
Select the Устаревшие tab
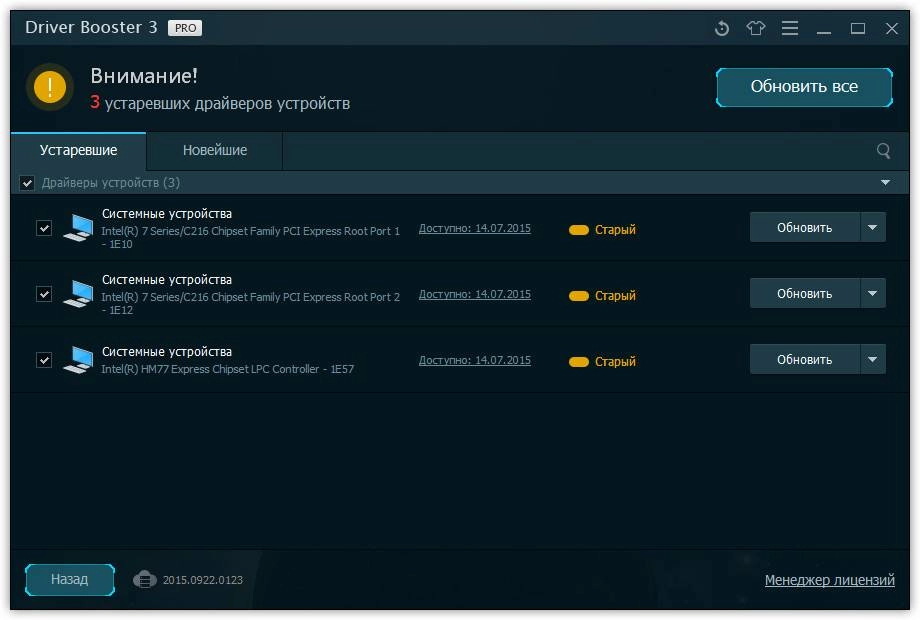click(78, 150)
